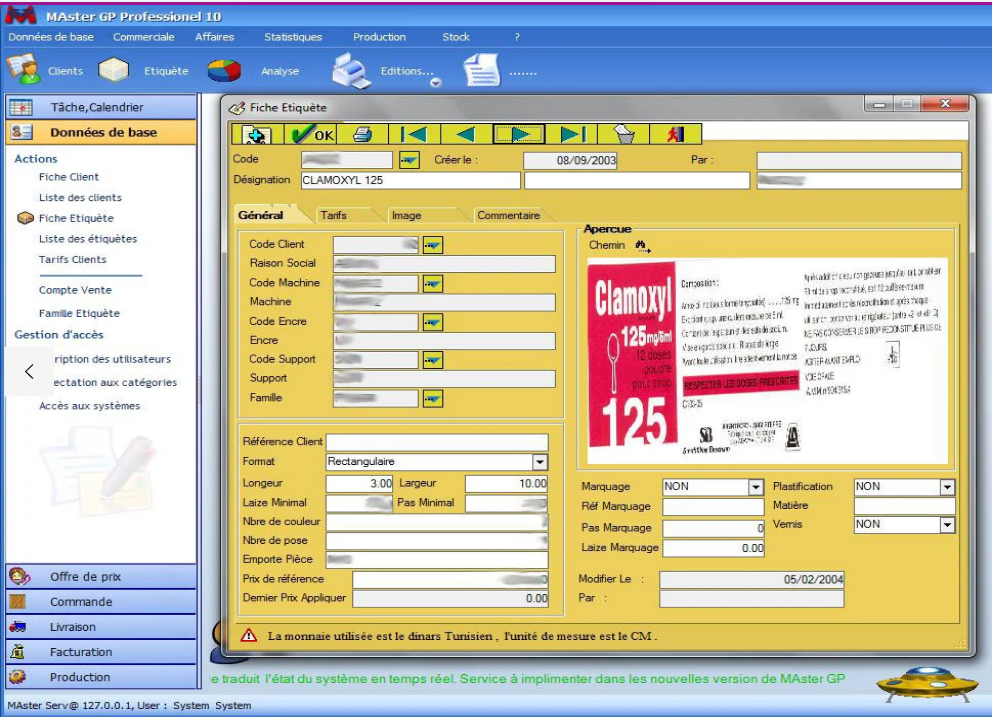Expand the Plastification dropdown
The height and width of the screenshot is (717, 992).
947,487
